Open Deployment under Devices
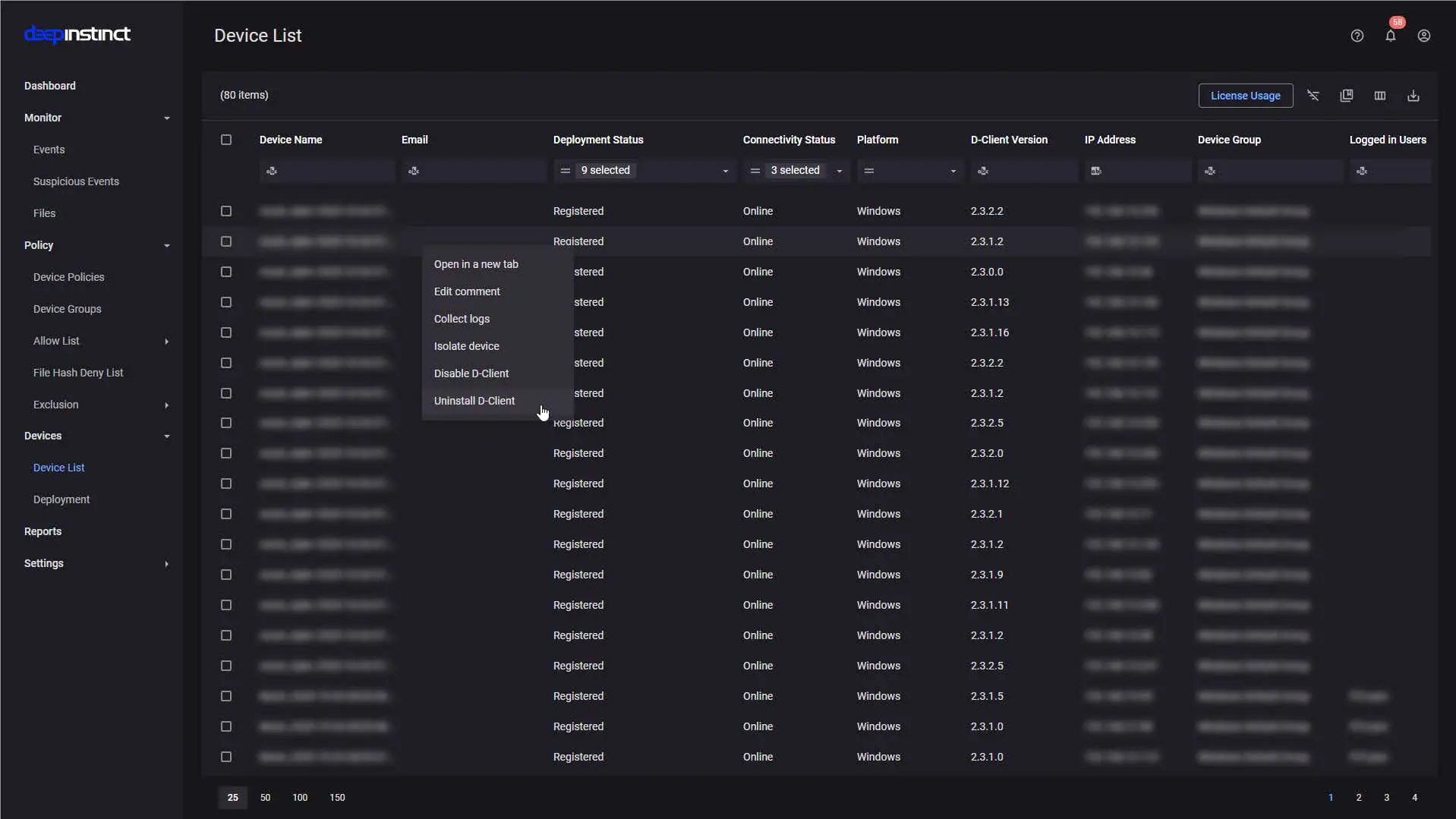 (61, 499)
